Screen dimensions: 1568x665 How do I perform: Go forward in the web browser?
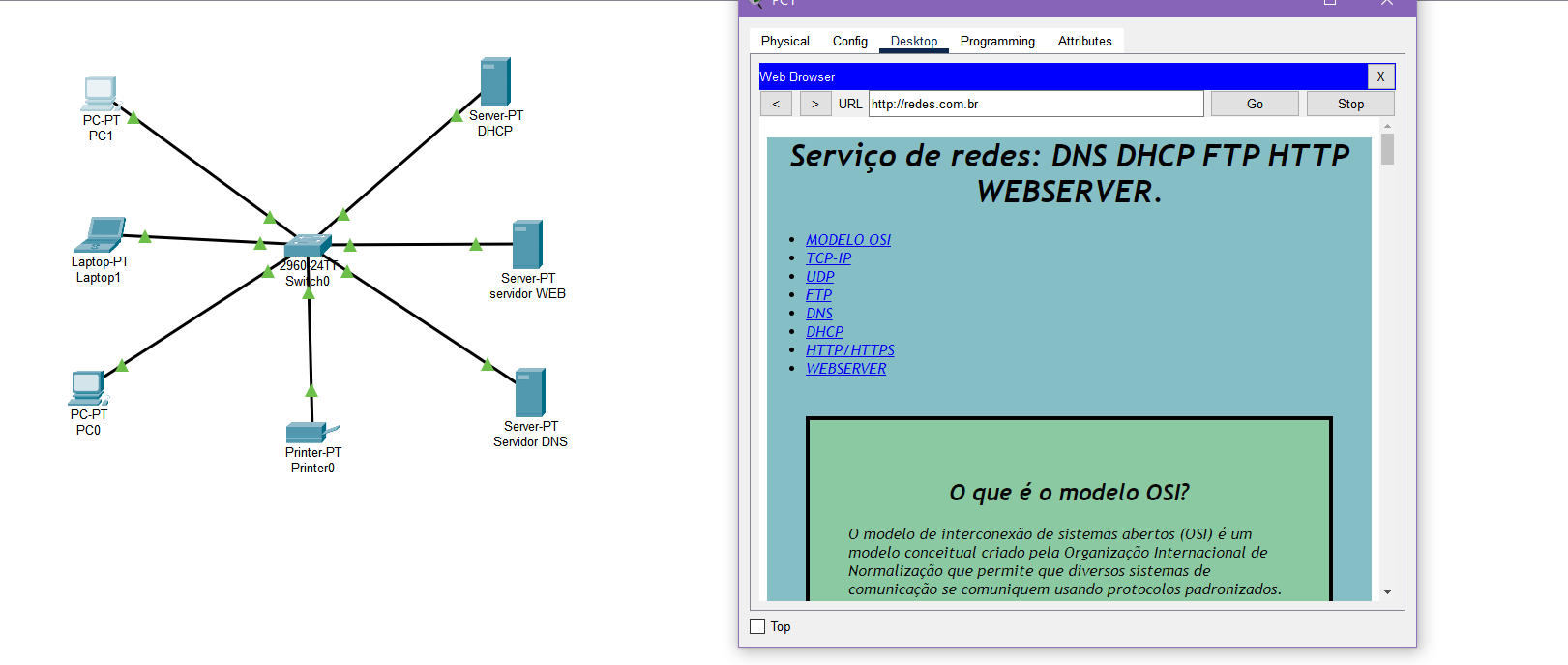click(815, 104)
